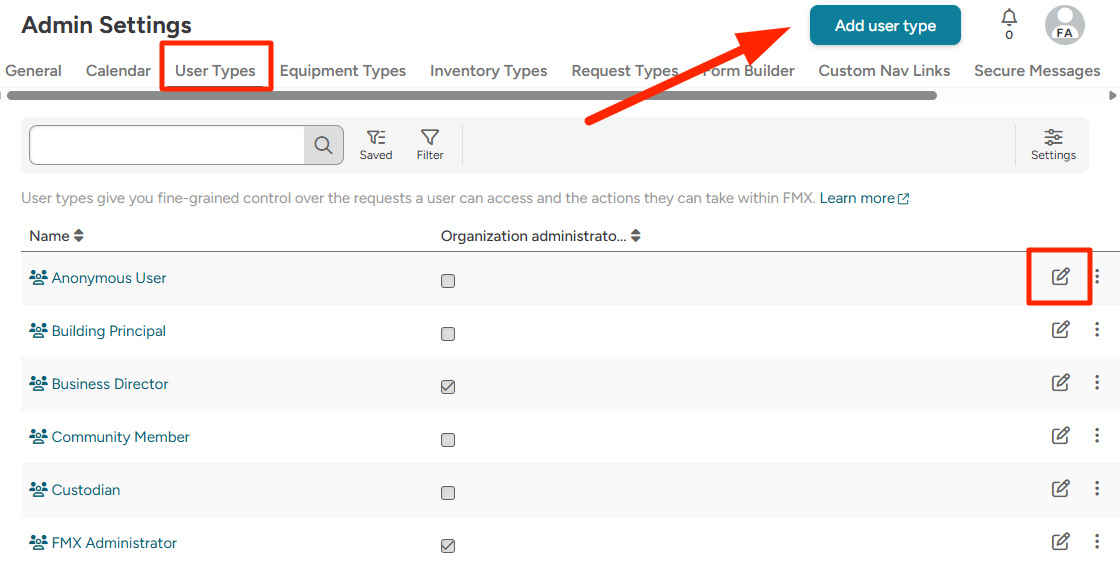Edit the Custodian user type
The image size is (1120, 566).
(1060, 489)
